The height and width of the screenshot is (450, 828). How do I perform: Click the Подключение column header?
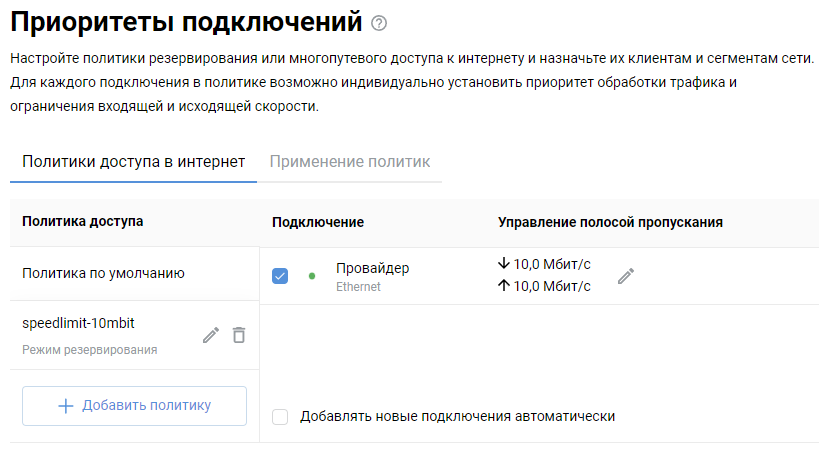[x=317, y=222]
